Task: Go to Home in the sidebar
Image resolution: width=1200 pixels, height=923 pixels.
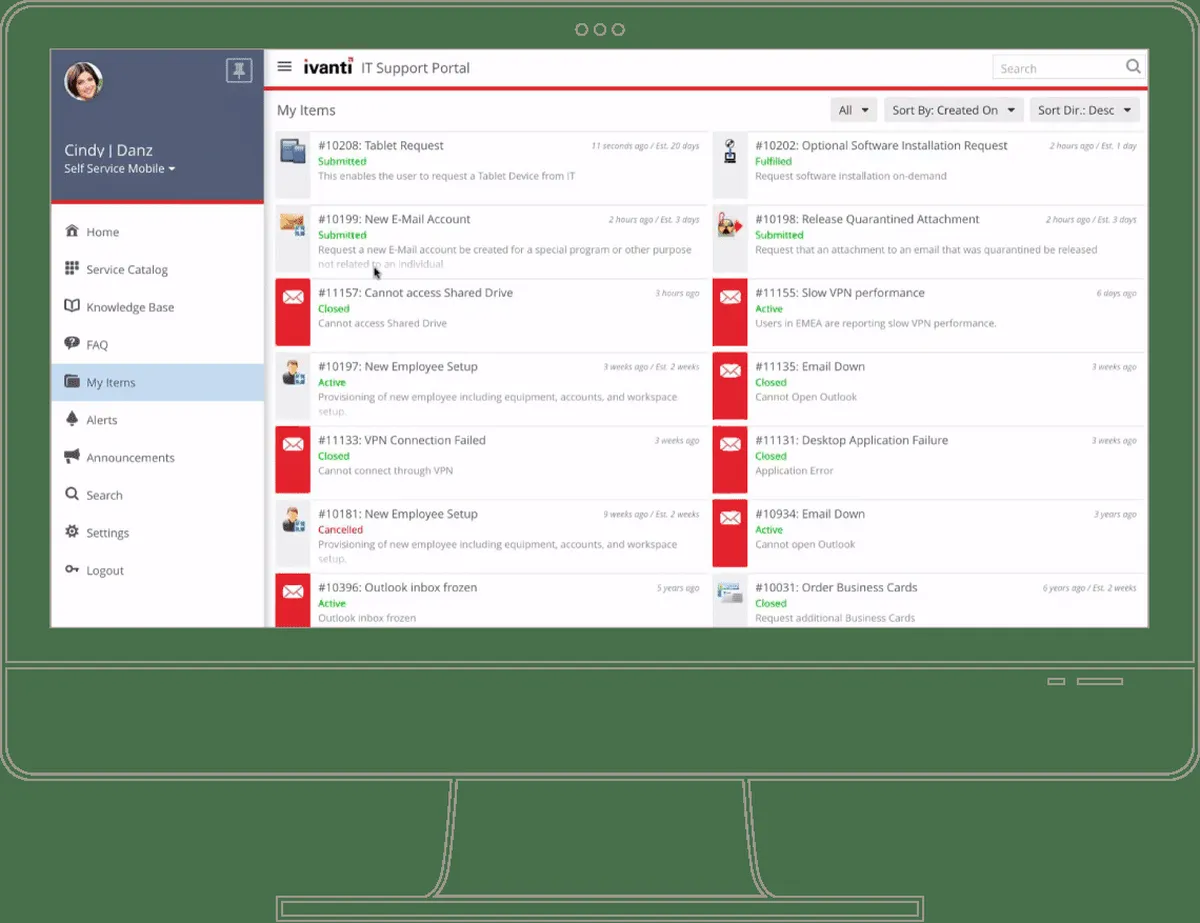Action: 158,232
